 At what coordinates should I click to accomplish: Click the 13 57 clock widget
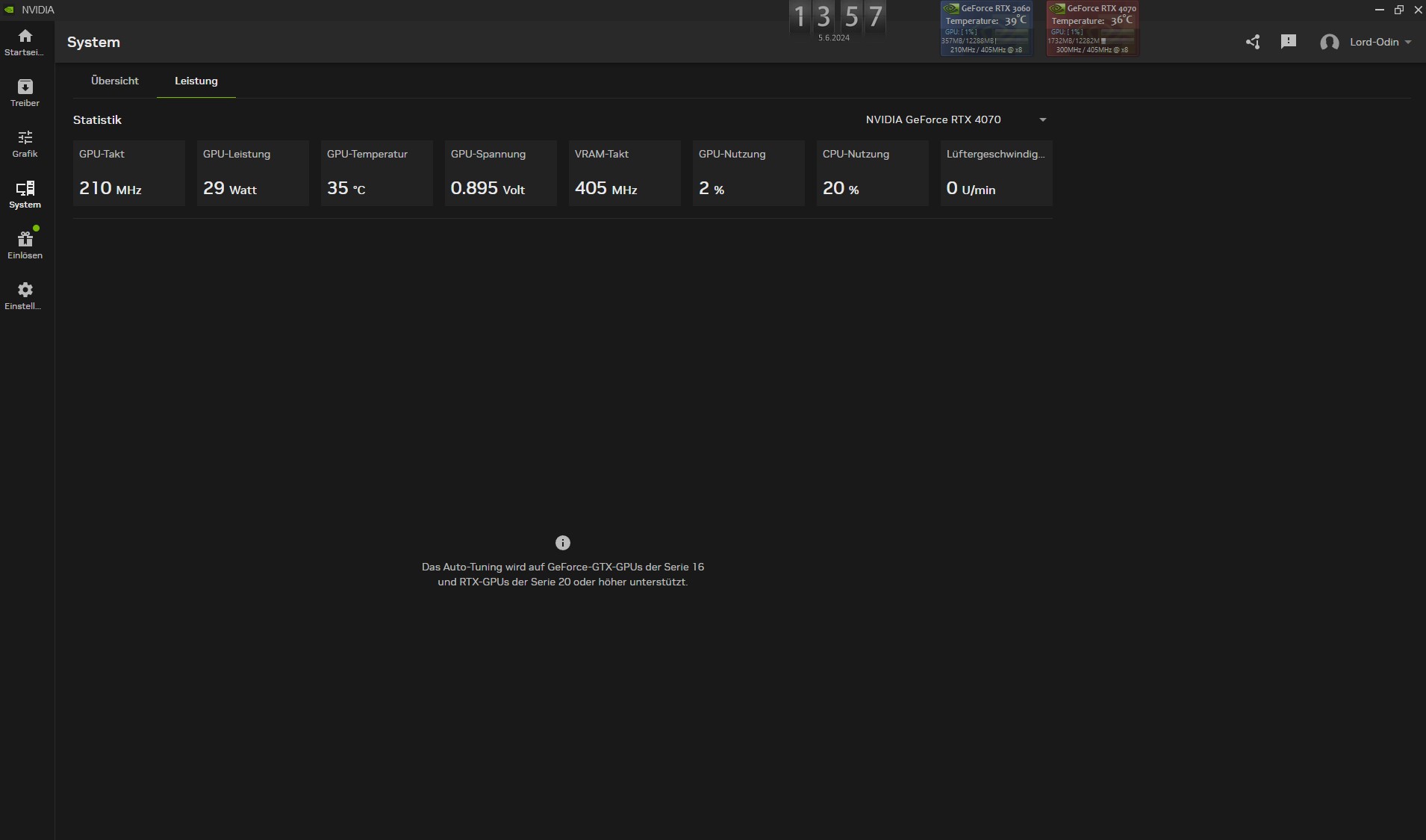point(837,16)
